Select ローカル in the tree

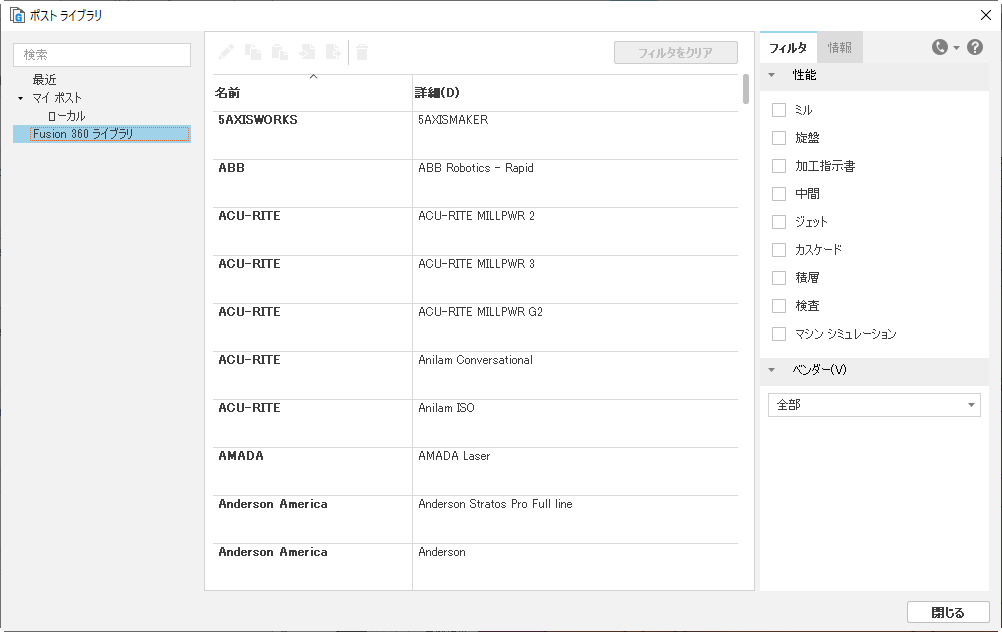tap(66, 116)
